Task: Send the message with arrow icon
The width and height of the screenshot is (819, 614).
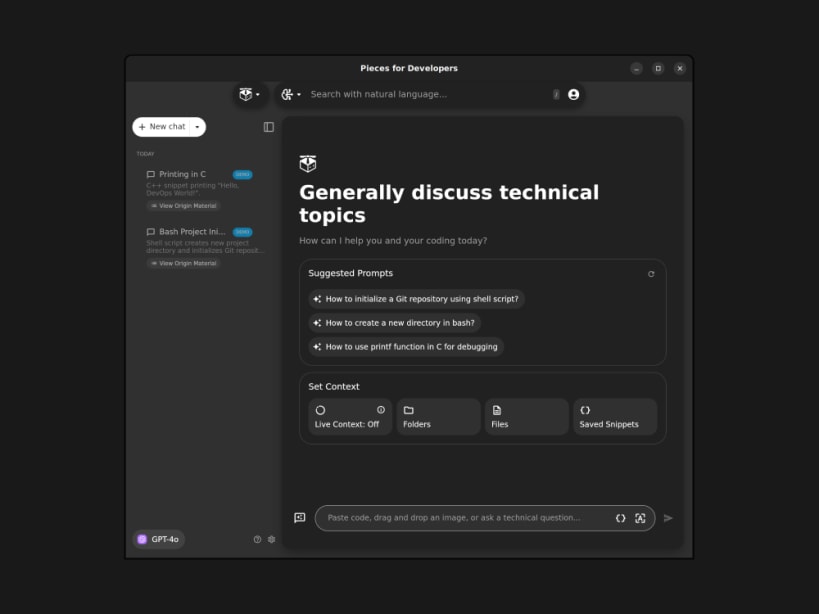Action: (668, 518)
